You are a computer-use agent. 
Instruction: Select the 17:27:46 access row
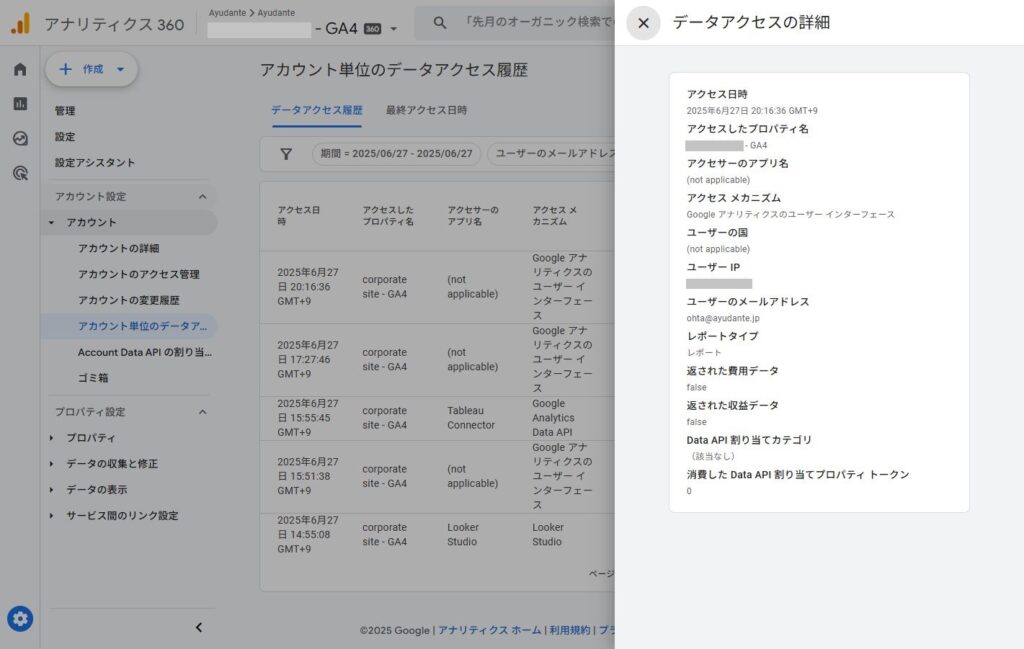point(437,360)
